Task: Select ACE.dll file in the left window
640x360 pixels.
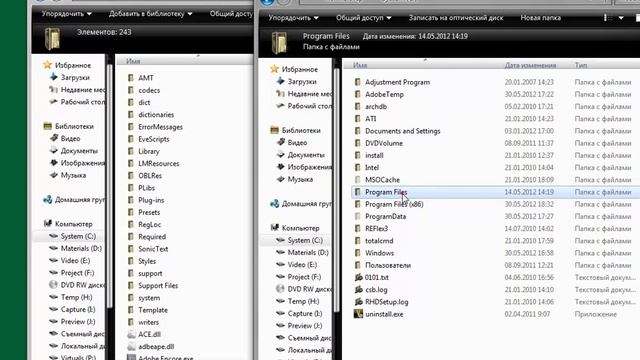Action: pos(149,334)
